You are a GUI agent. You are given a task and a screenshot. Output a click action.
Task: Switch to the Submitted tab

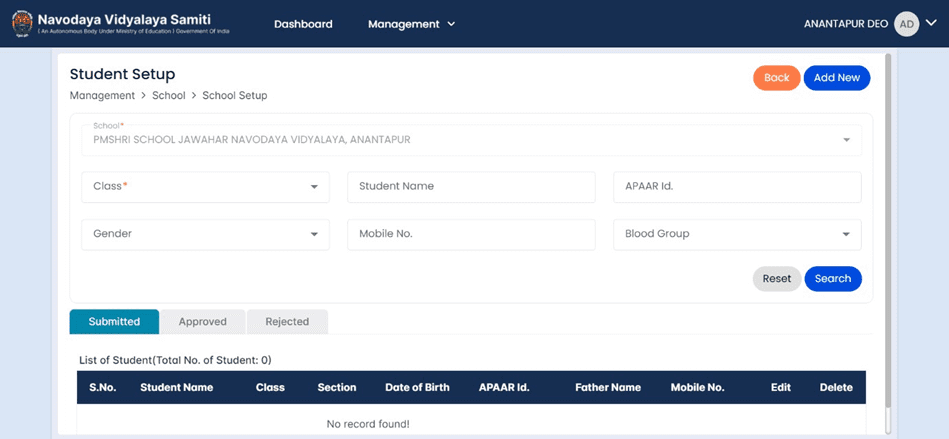[x=114, y=322]
